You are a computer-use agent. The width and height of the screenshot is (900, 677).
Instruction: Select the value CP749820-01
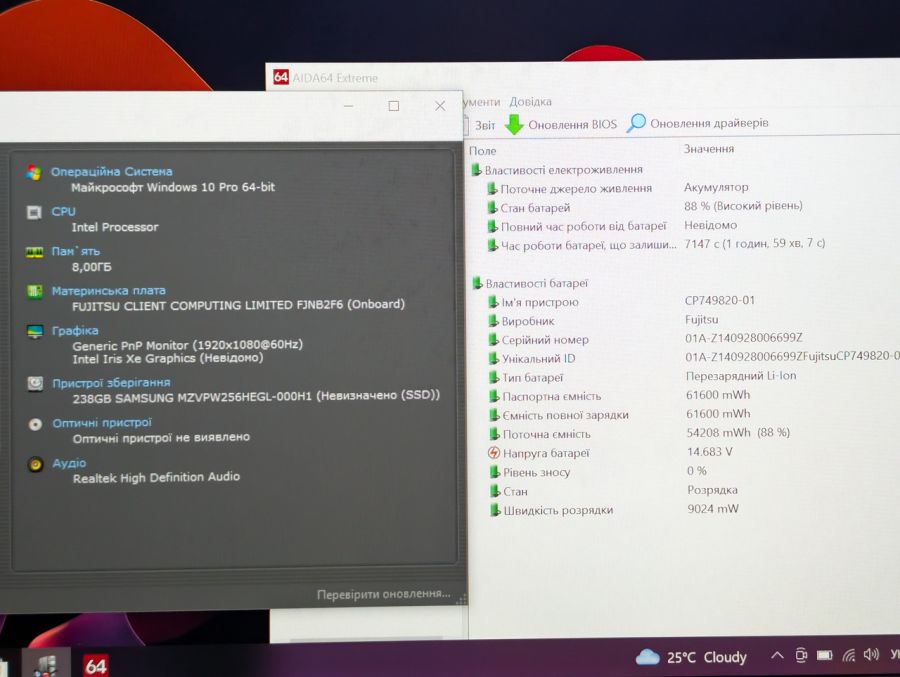point(720,300)
